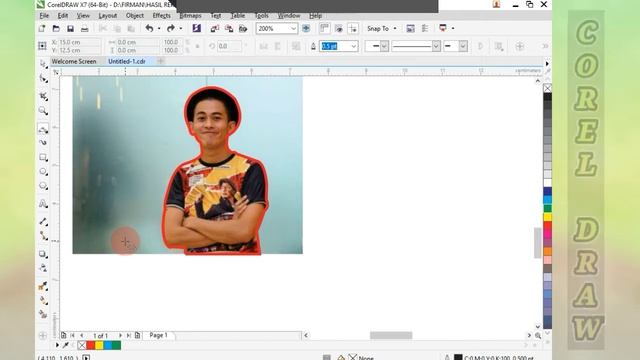
Task: Redo the last action
Action: click(x=171, y=28)
